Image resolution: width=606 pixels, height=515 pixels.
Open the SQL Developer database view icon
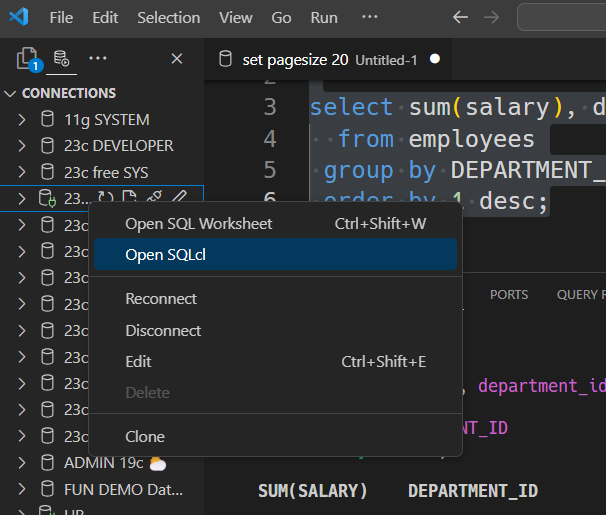click(61, 59)
